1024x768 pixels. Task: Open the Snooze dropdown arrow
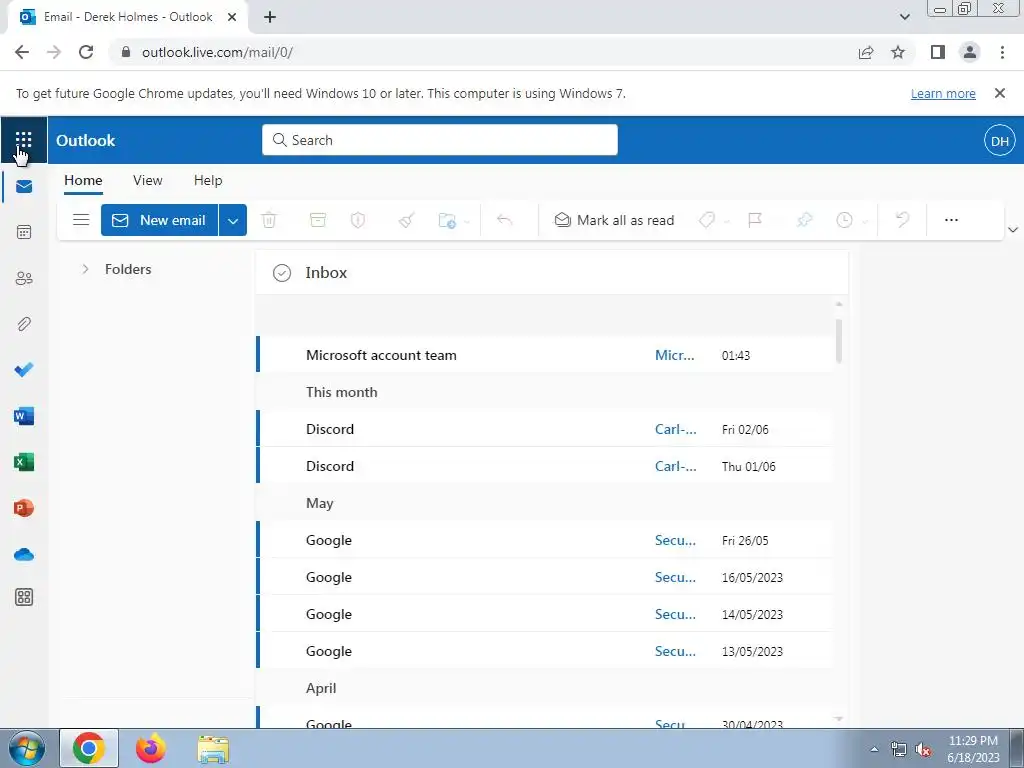865,221
